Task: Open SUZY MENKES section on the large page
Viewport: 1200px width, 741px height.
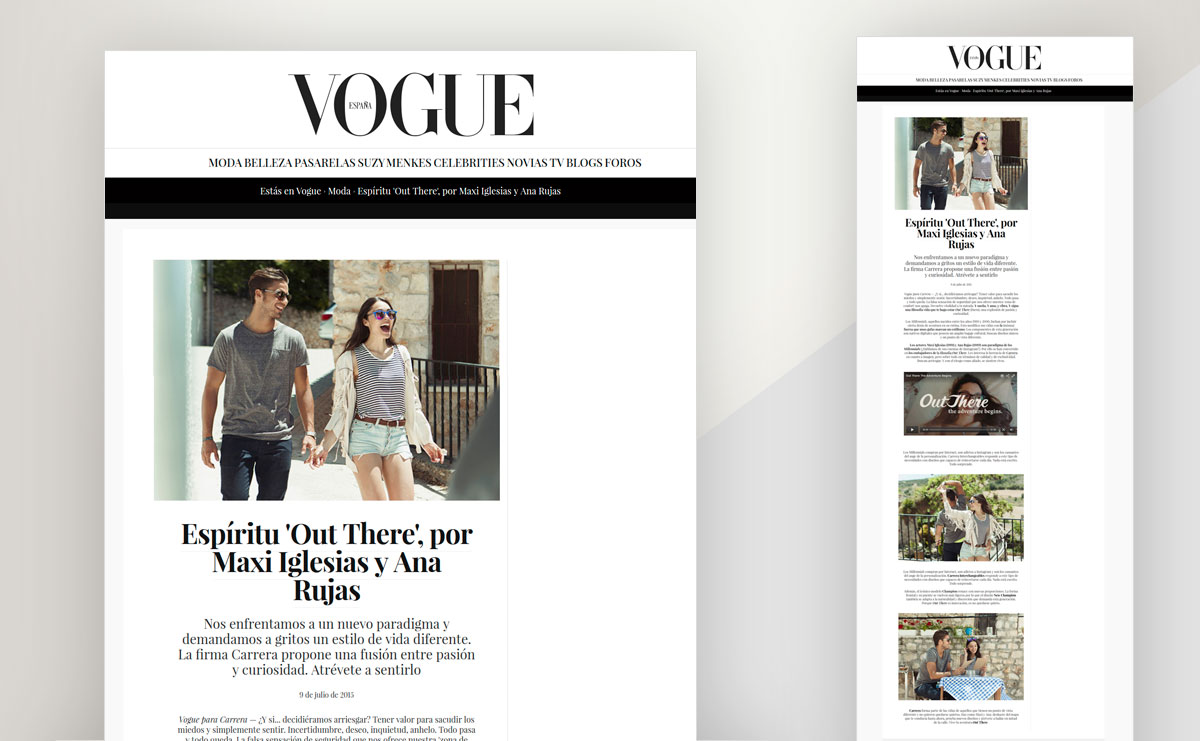Action: (394, 163)
